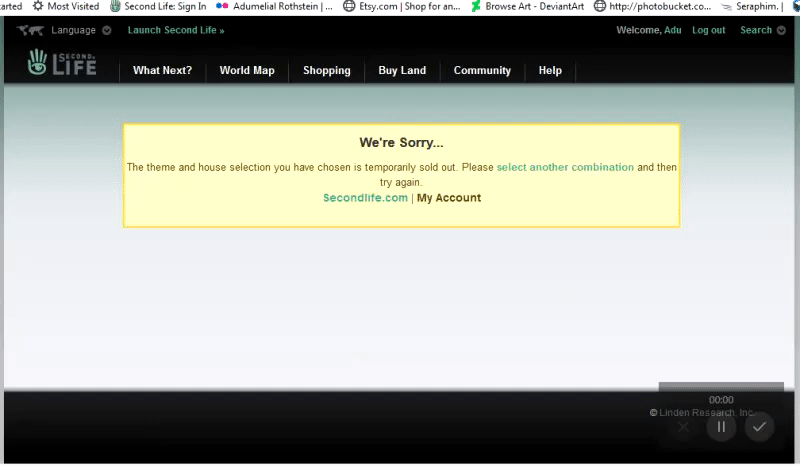Open the Search link in header

pos(756,30)
